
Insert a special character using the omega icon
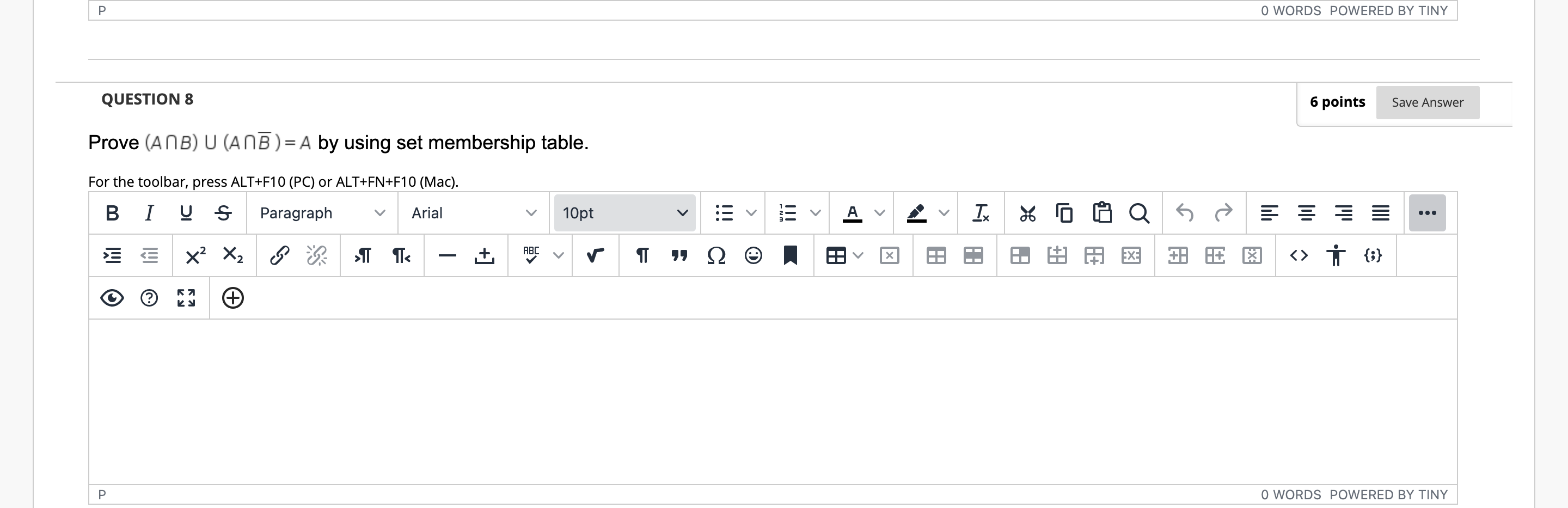coord(716,255)
